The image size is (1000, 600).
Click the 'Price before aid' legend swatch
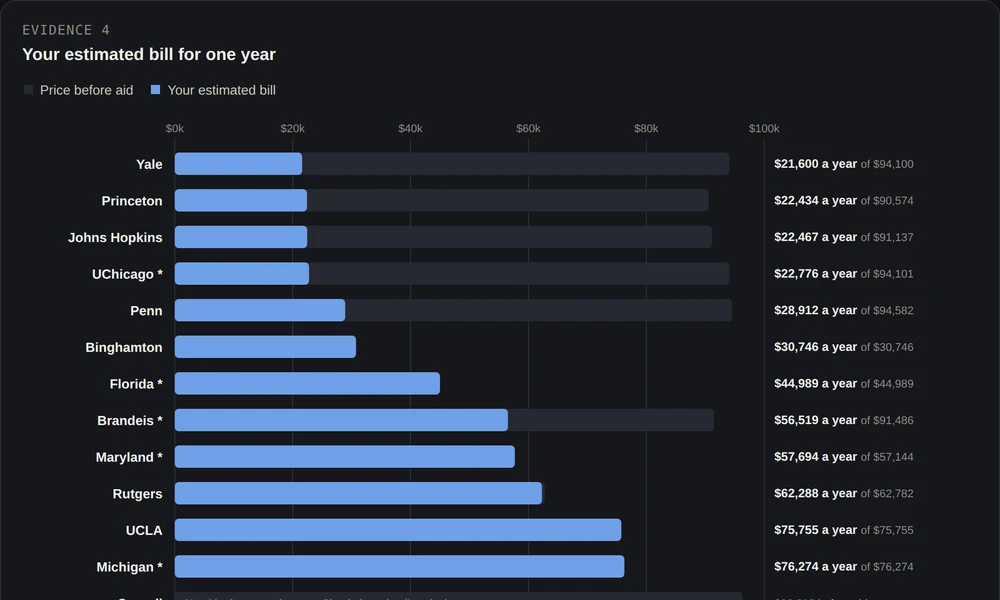28,90
